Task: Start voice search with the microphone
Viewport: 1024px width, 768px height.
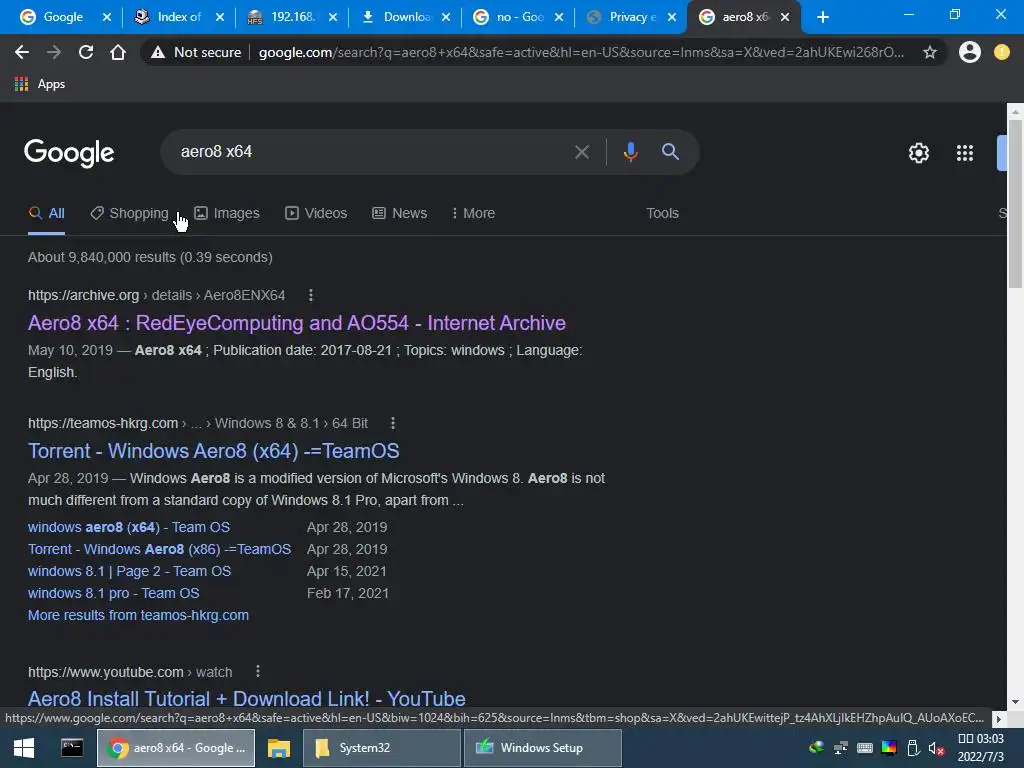Action: coord(630,152)
